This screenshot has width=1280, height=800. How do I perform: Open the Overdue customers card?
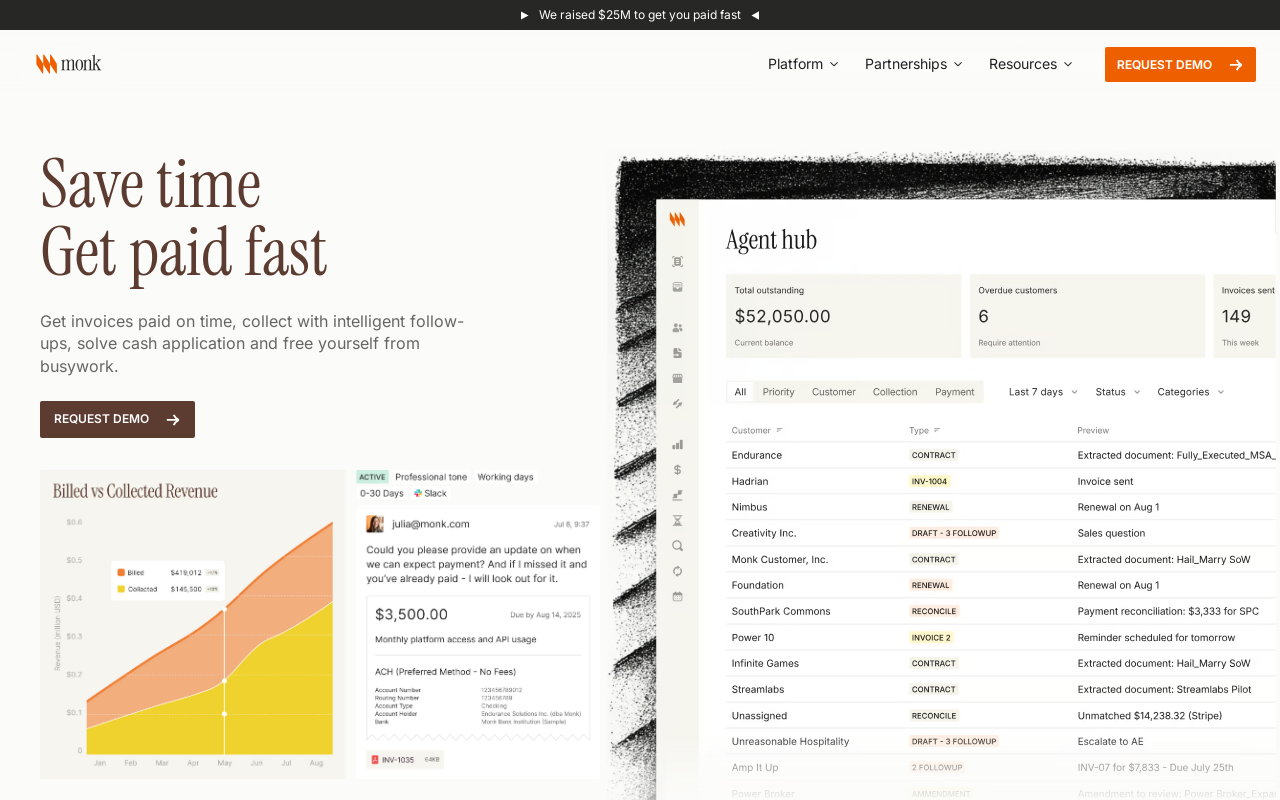(x=1087, y=316)
